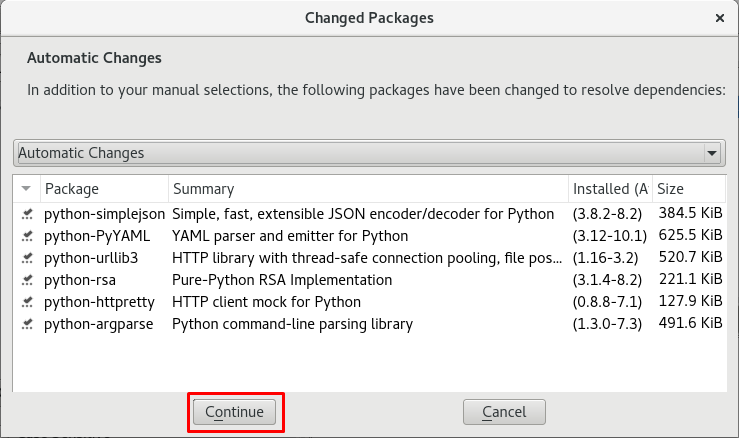Click the status icon for python-simplejson
The height and width of the screenshot is (438, 739).
click(x=27, y=214)
